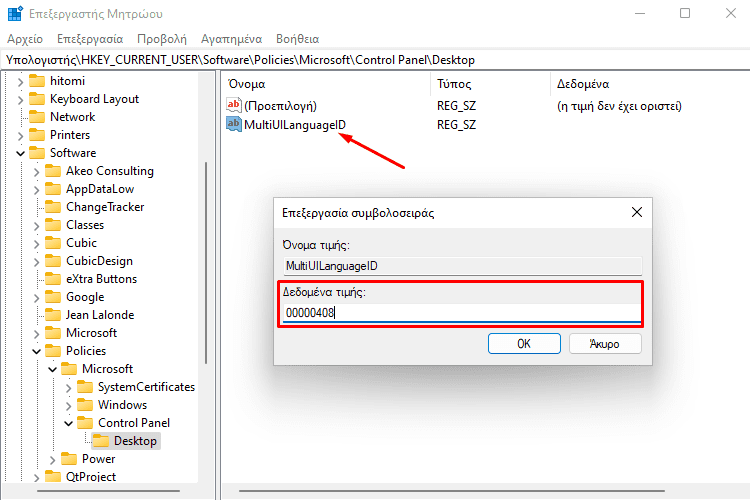Screen dimensions: 750x500
Task: Collapse the Control Panel key
Action: coord(68,423)
